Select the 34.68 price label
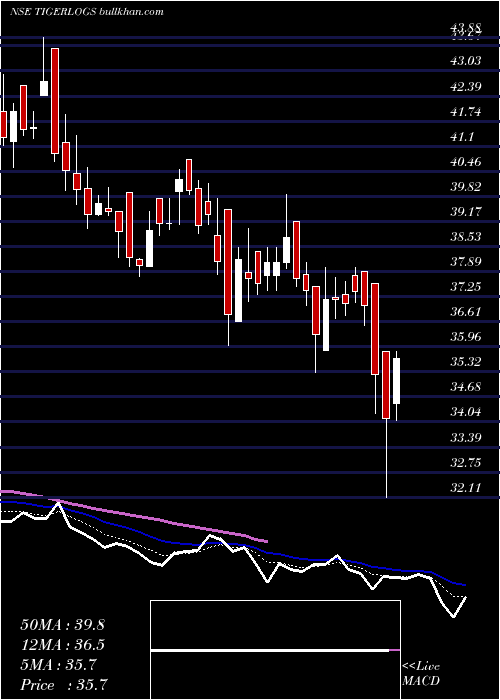This screenshot has width=500, height=700. tap(466, 387)
